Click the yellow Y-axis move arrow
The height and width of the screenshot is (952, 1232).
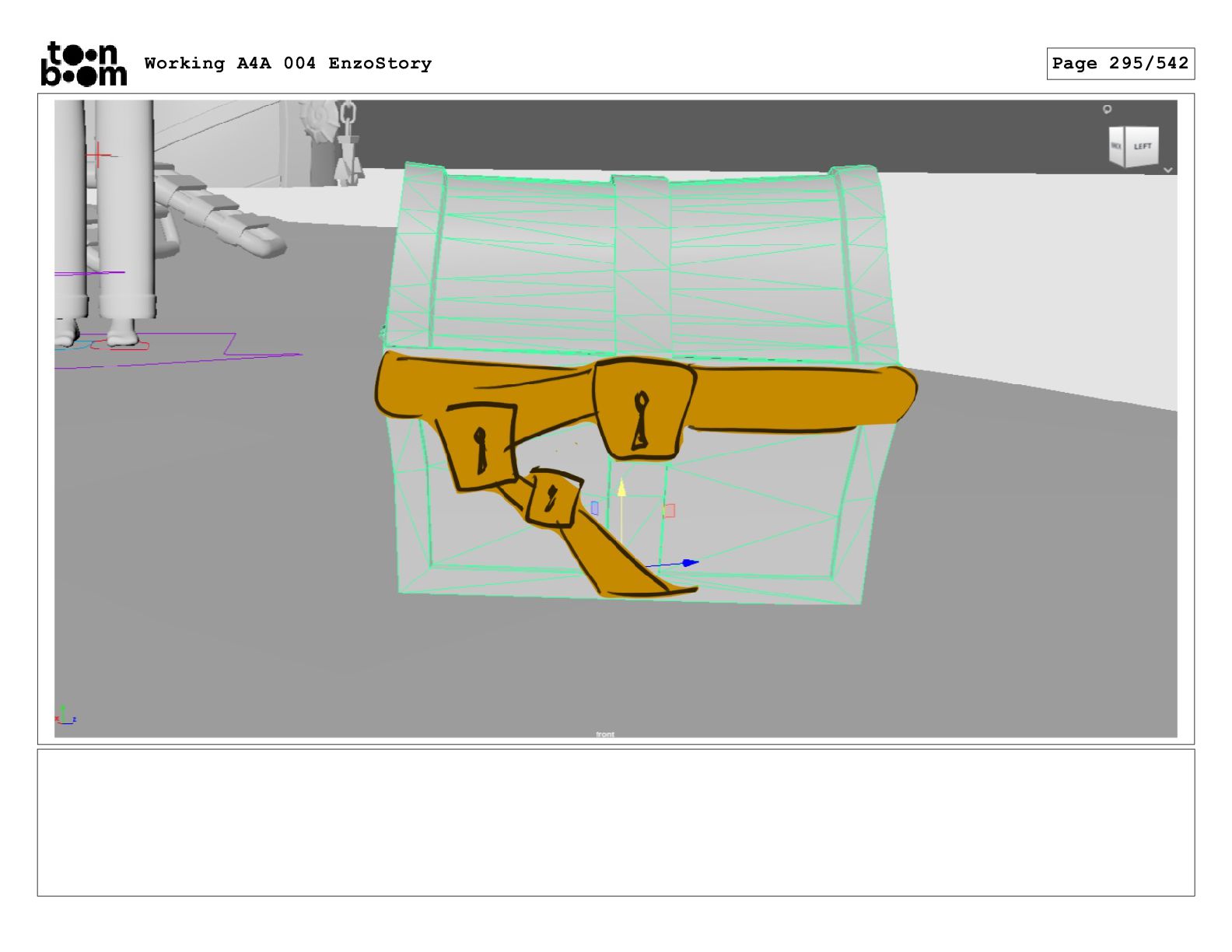621,488
